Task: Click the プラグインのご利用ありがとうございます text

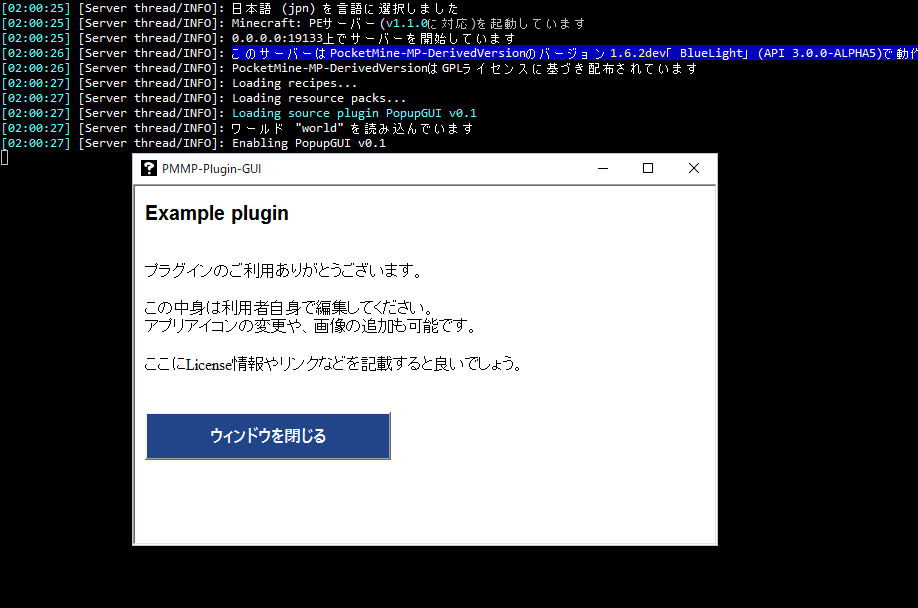Action: pyautogui.click(x=283, y=270)
